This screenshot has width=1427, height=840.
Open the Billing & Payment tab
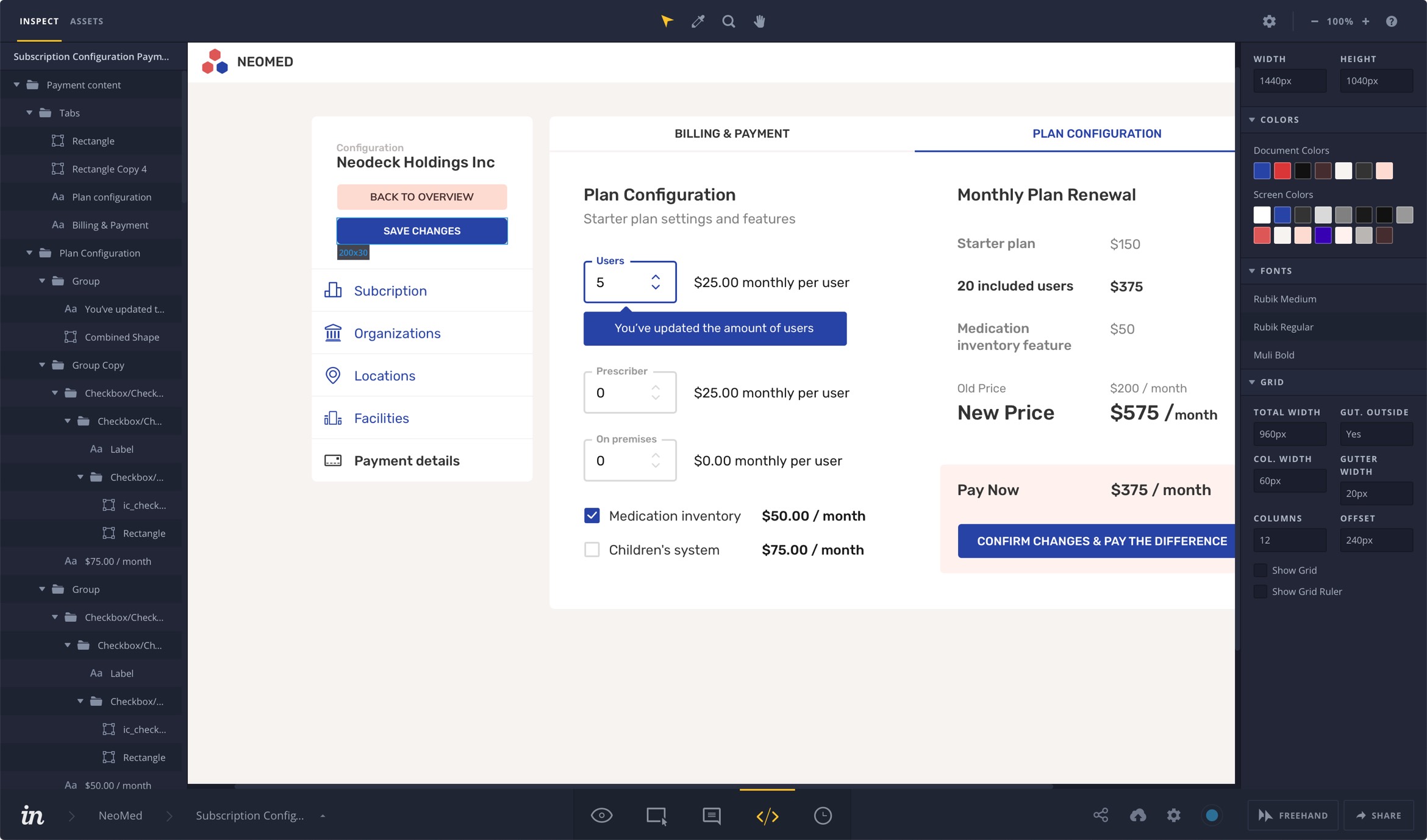[731, 133]
